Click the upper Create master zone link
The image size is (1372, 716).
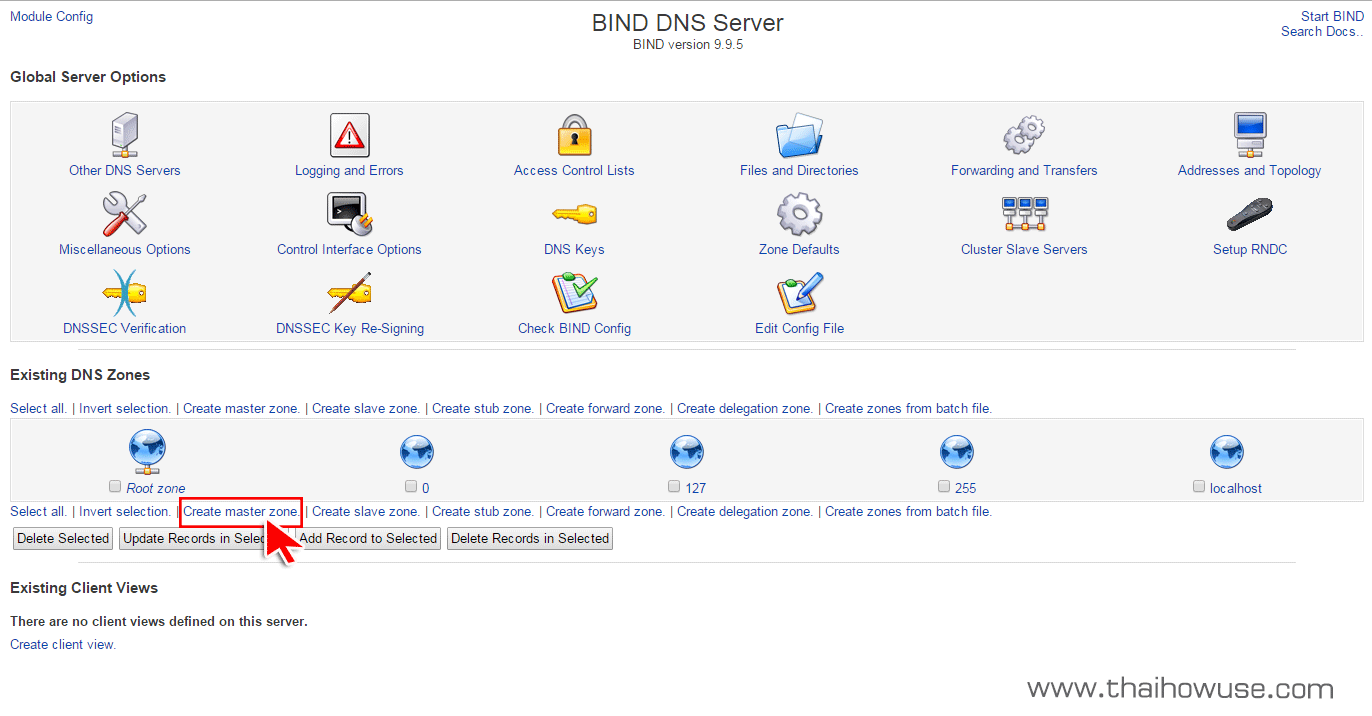(241, 409)
